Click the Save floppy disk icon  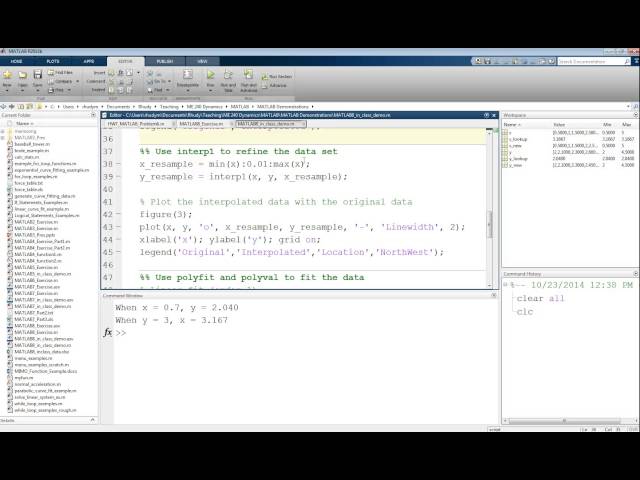coord(38,74)
